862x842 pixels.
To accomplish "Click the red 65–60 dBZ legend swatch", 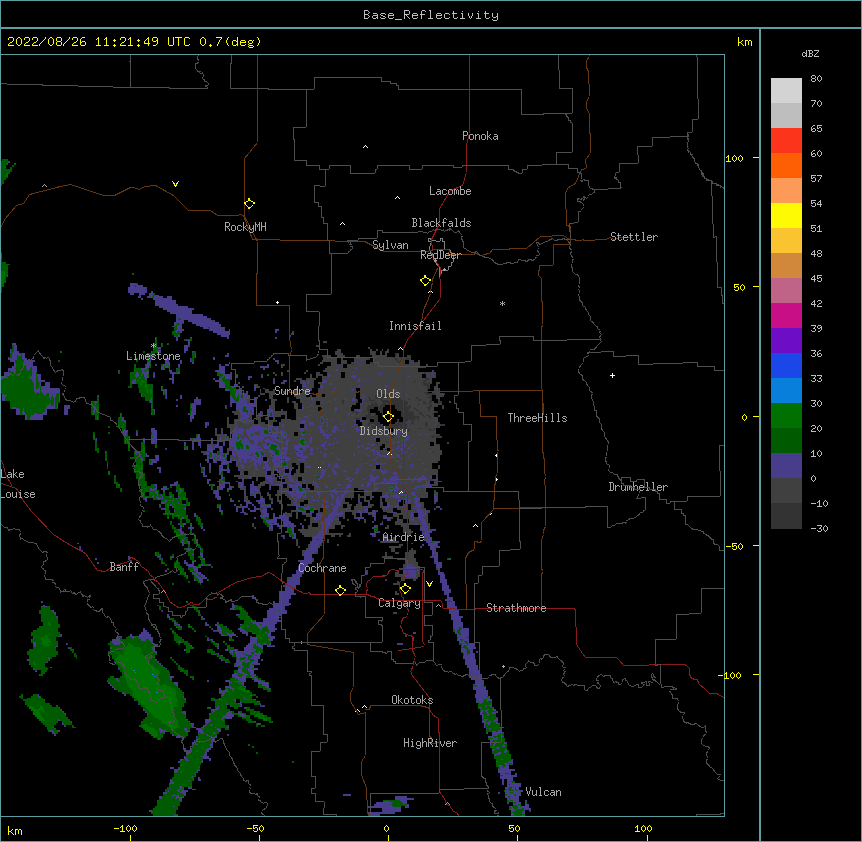I will pyautogui.click(x=786, y=141).
